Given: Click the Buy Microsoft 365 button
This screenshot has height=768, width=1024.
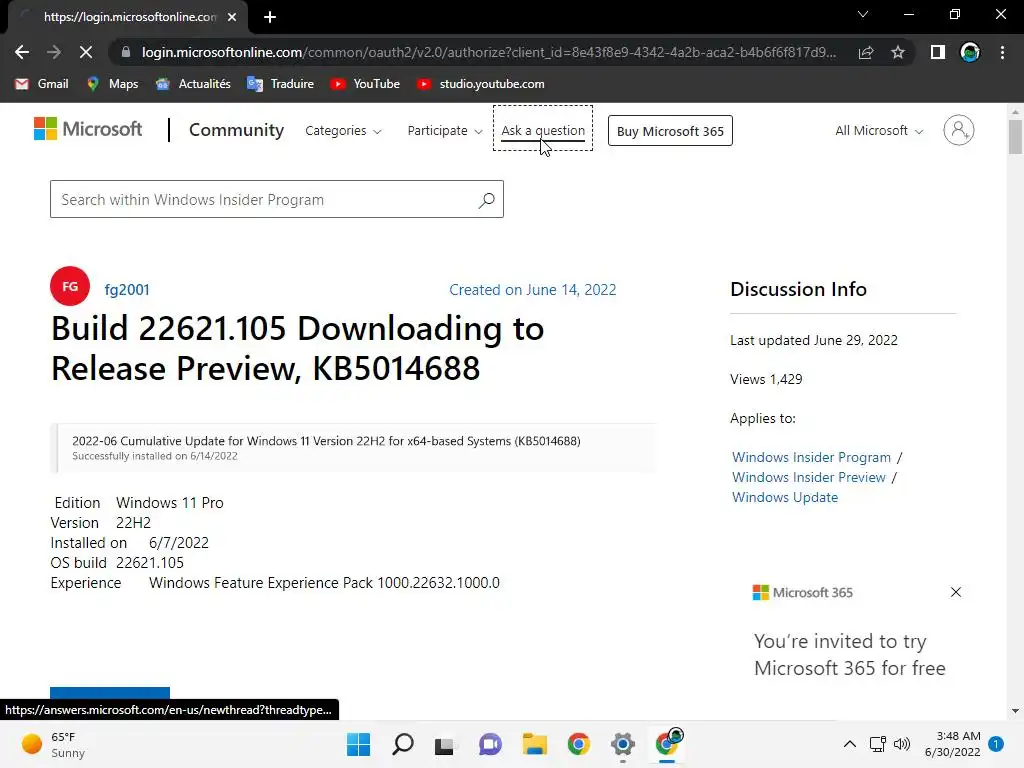Looking at the screenshot, I should 670,131.
